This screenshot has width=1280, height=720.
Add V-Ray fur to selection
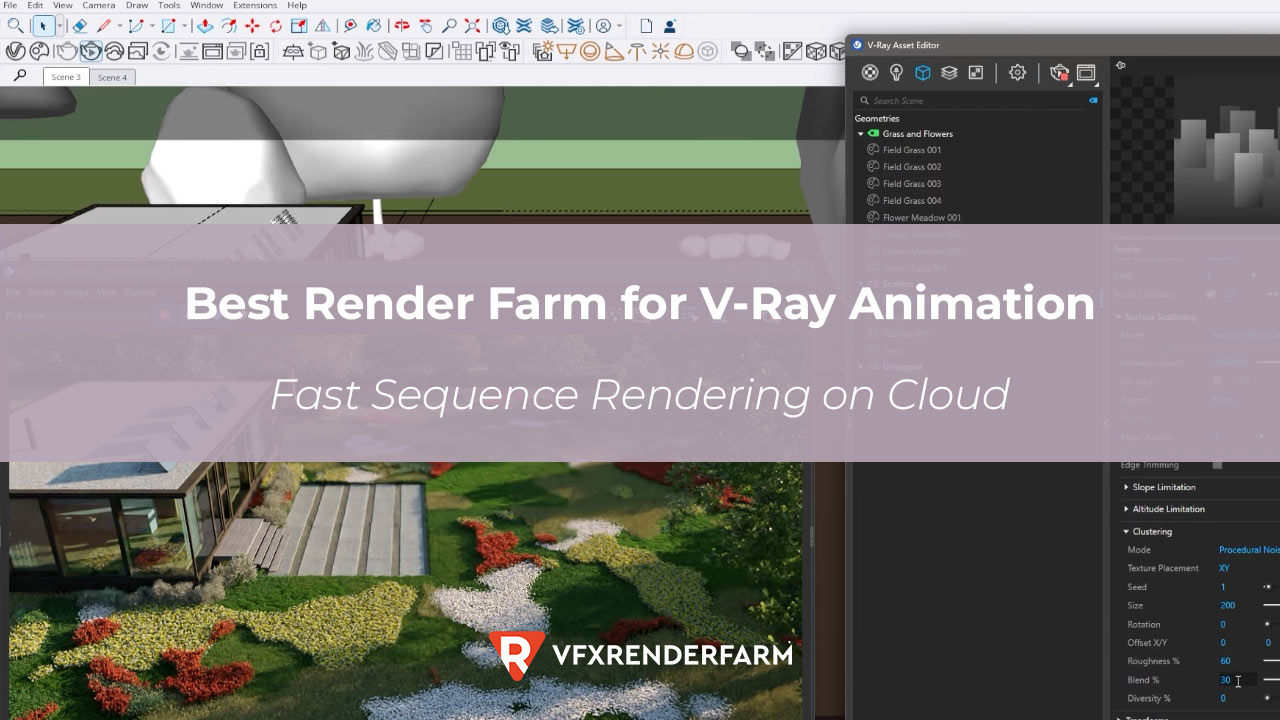pos(365,51)
